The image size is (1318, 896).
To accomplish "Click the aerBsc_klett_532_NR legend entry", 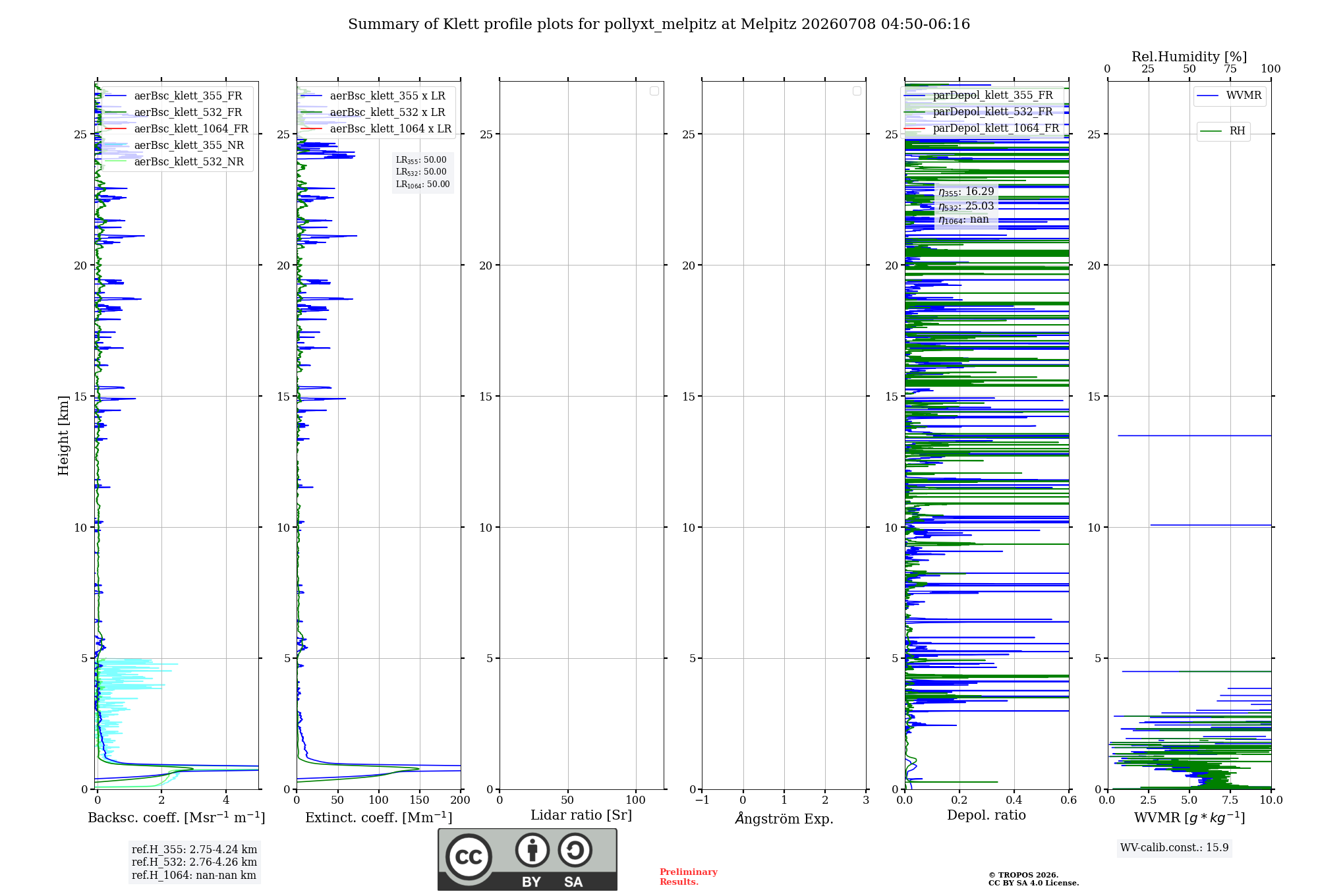I will click(175, 161).
